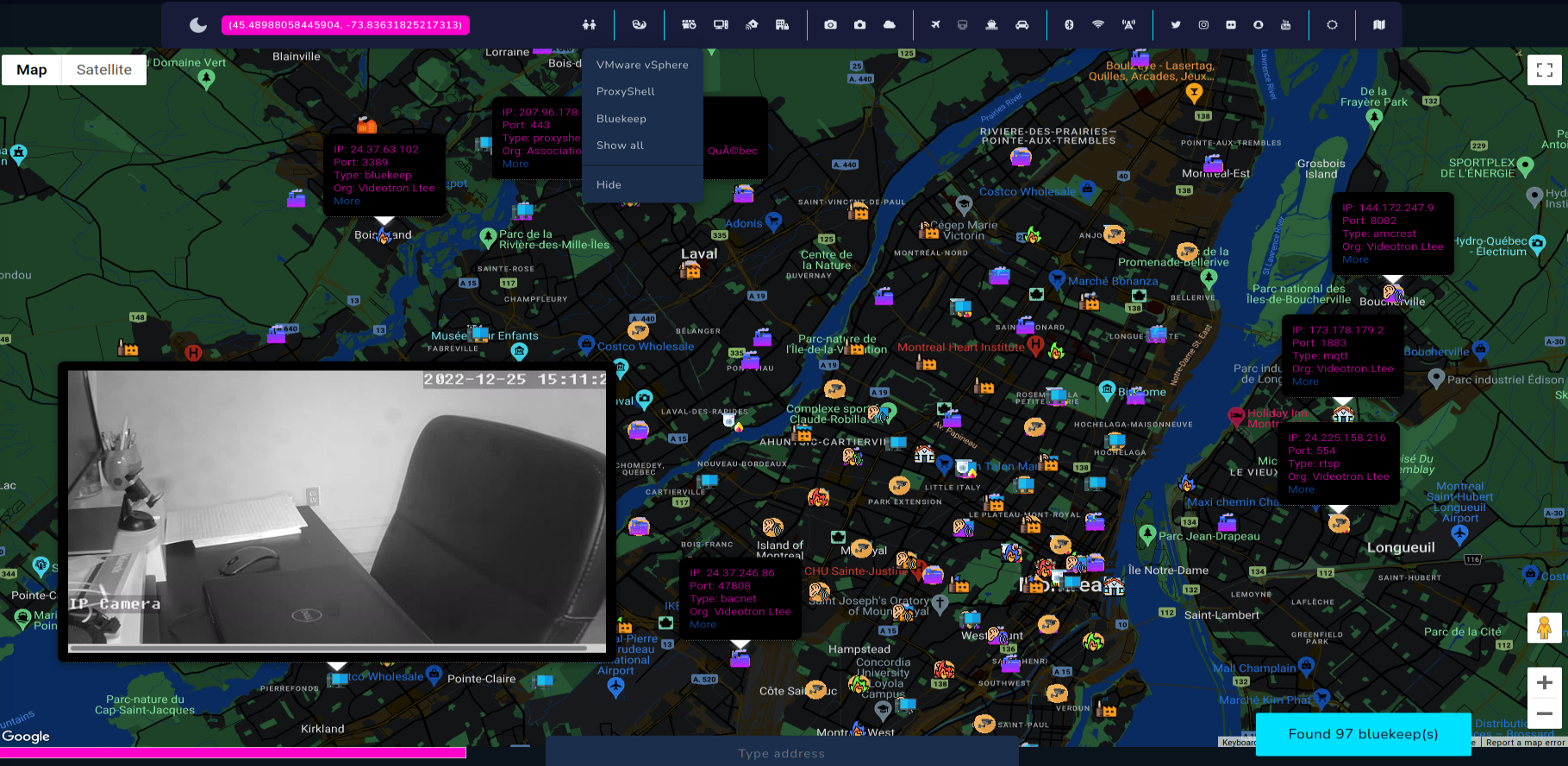The height and width of the screenshot is (766, 1568).
Task: Click the Street View pegman icon
Action: pos(1545,628)
